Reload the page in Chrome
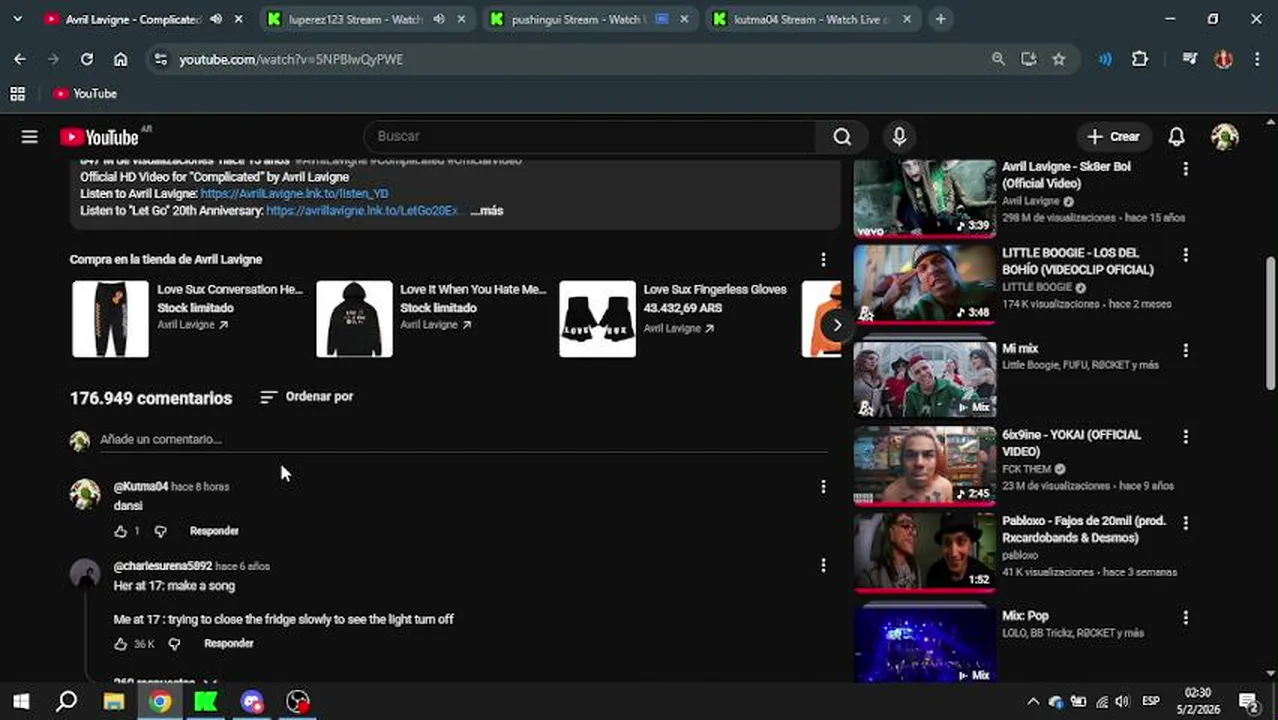The image size is (1278, 720). (87, 59)
